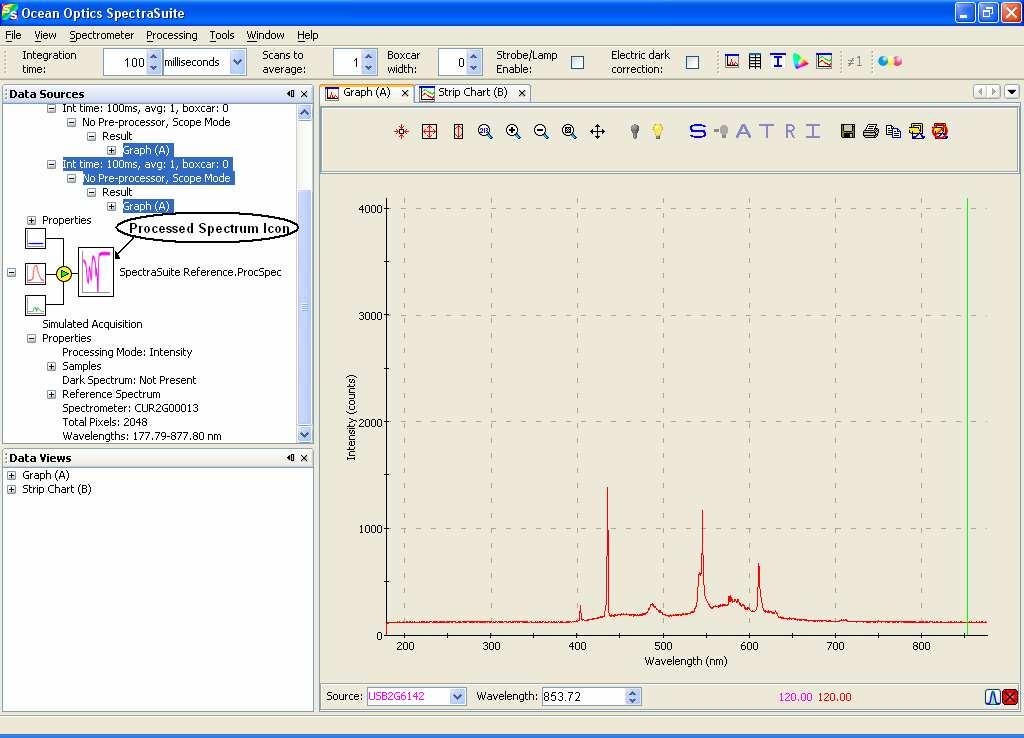Viewport: 1024px width, 738px height.
Task: Switch to Irradiance mode I icon
Action: pos(812,131)
